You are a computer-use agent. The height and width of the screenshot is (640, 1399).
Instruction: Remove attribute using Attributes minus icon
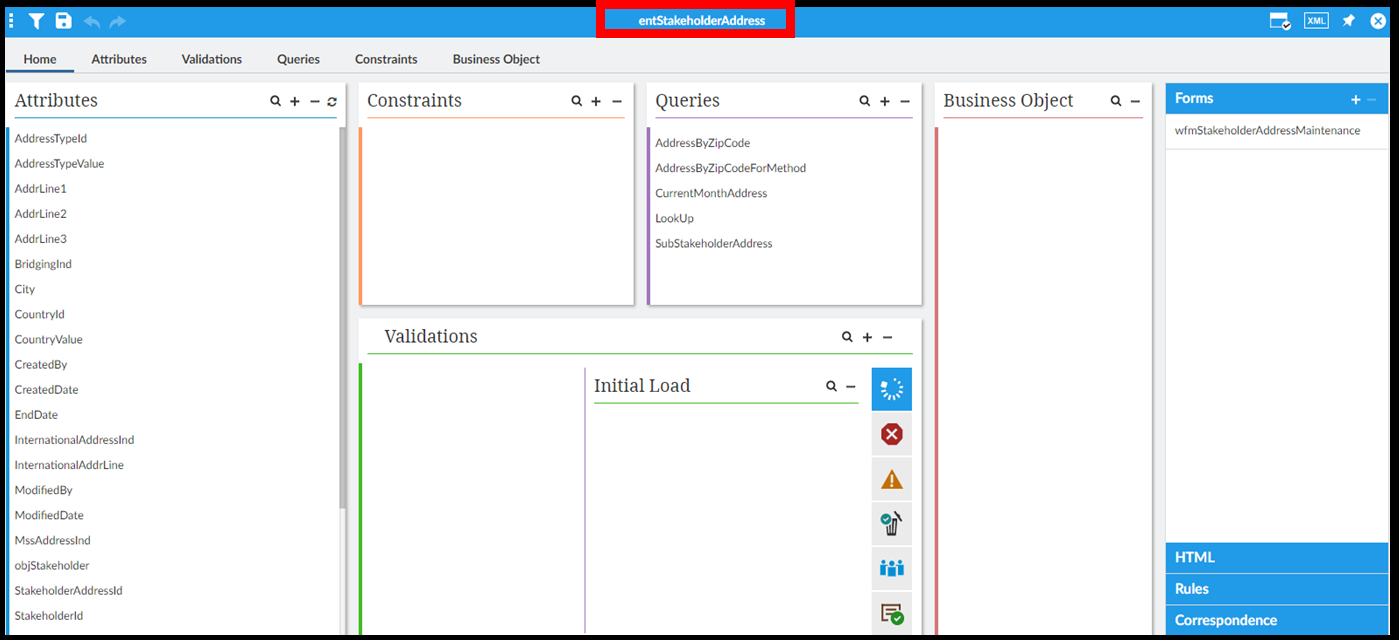pyautogui.click(x=315, y=101)
